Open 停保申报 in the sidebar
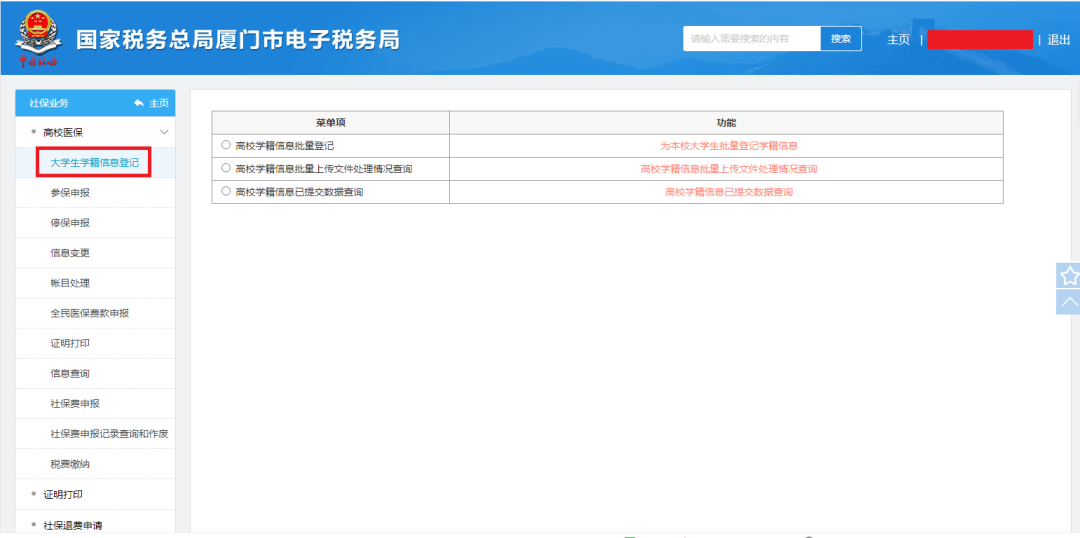The width and height of the screenshot is (1080, 538). point(70,223)
